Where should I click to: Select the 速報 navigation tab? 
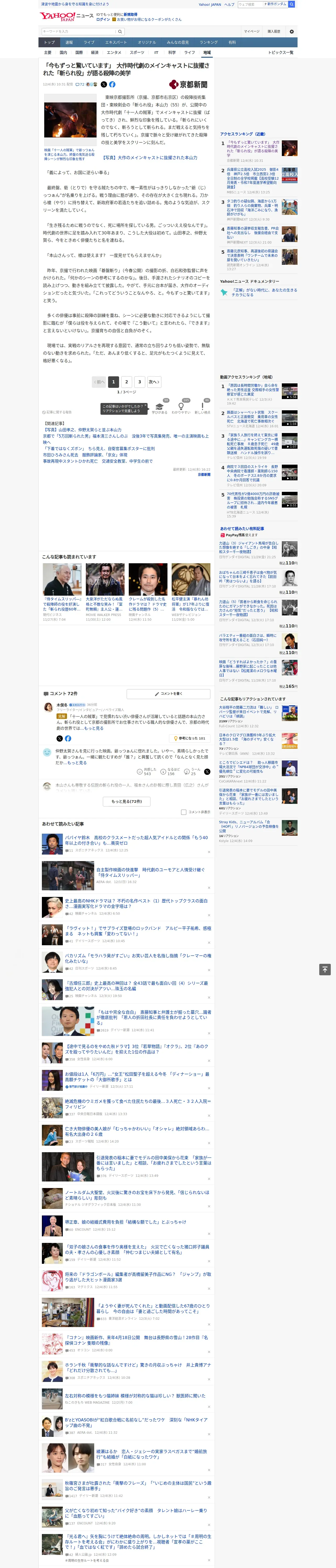pos(69,43)
